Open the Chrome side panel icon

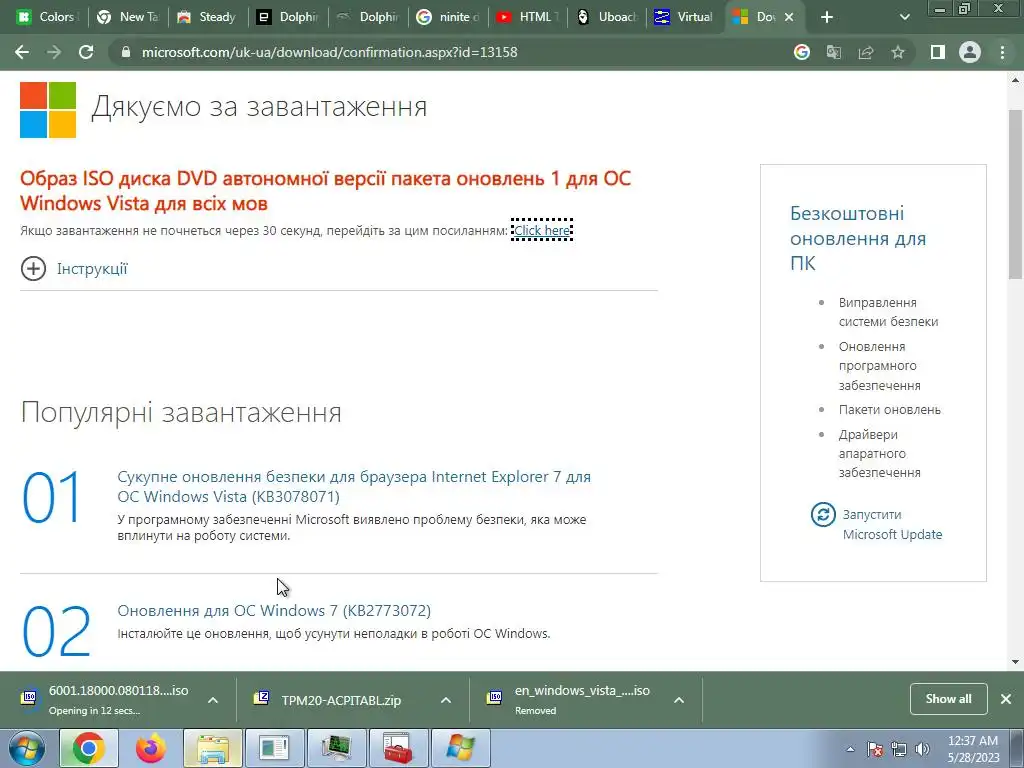[x=938, y=52]
